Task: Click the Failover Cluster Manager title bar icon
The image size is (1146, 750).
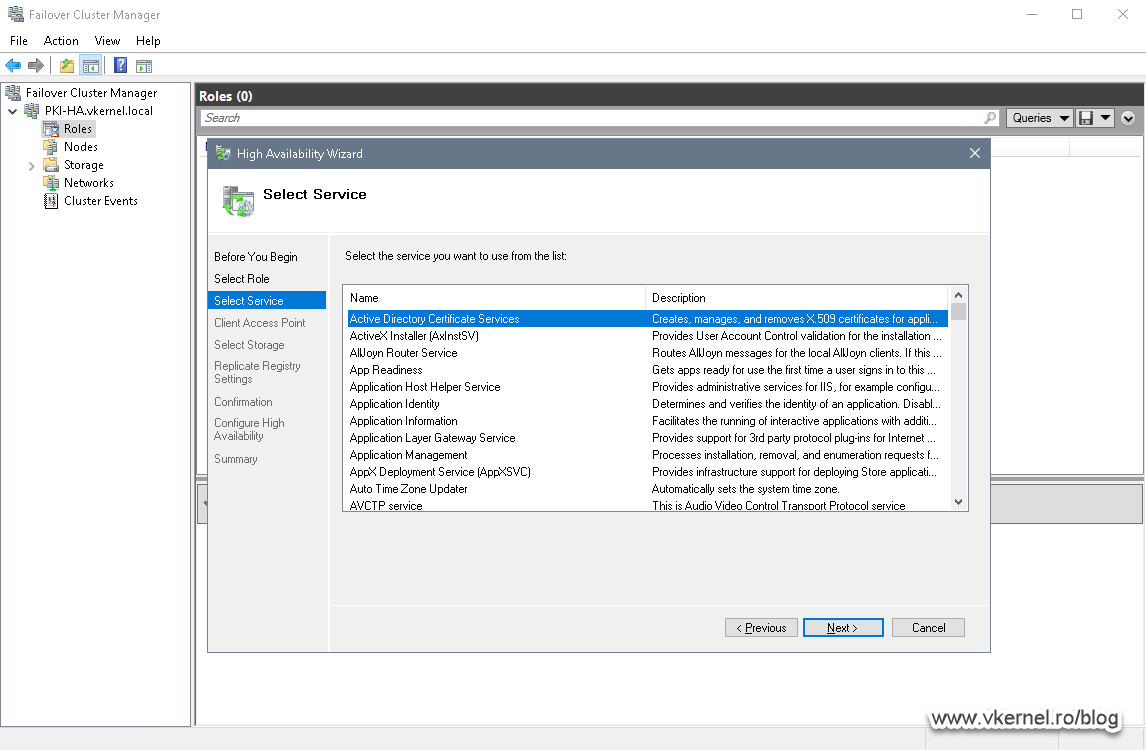Action: (x=15, y=14)
